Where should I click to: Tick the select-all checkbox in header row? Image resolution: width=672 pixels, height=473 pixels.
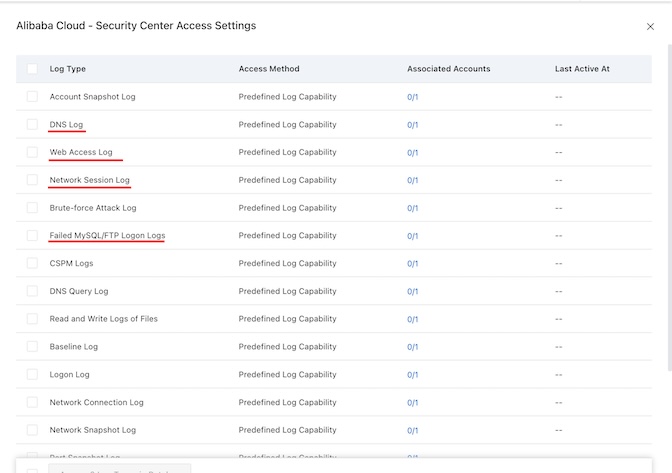(32, 69)
